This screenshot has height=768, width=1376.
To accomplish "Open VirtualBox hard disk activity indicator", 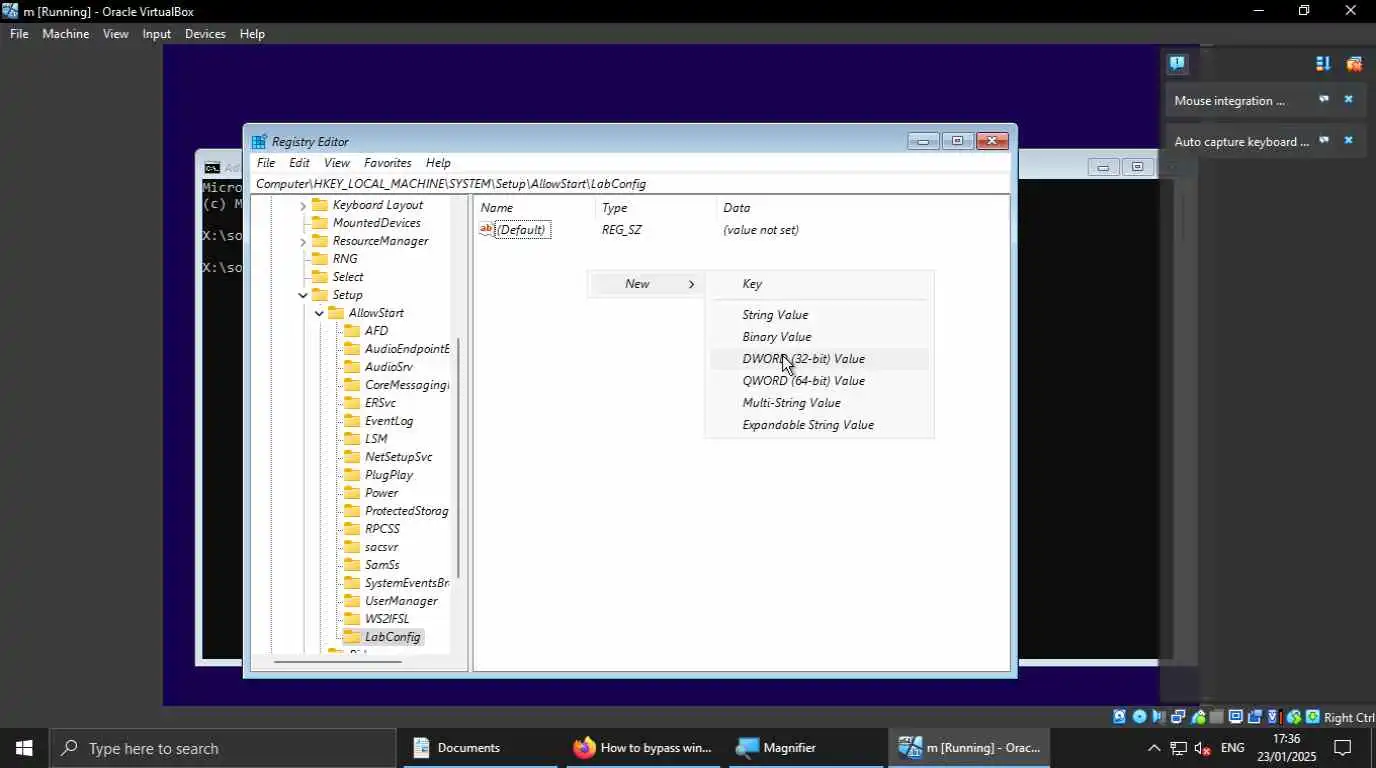I will 1119,717.
